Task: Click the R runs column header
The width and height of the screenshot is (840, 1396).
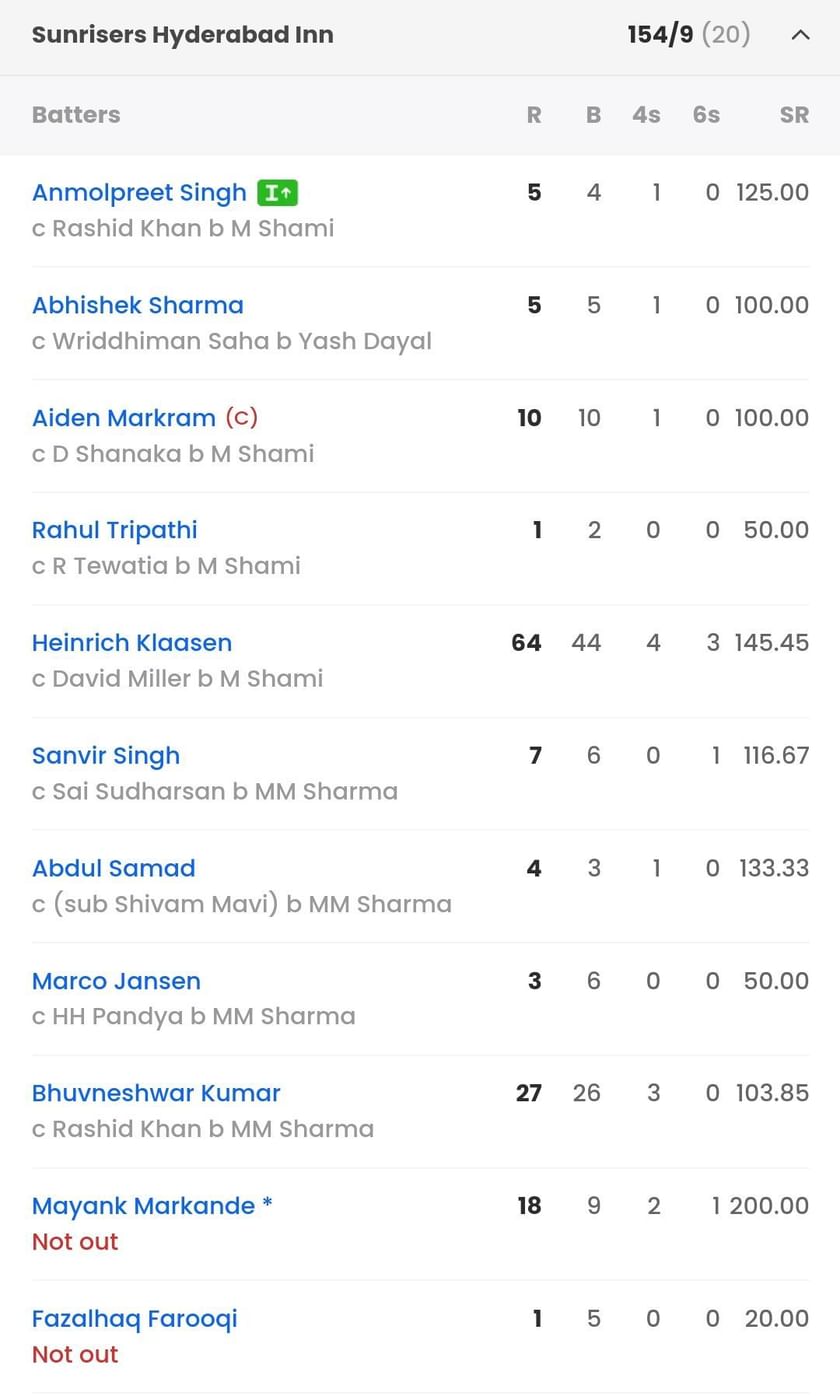Action: [x=534, y=114]
